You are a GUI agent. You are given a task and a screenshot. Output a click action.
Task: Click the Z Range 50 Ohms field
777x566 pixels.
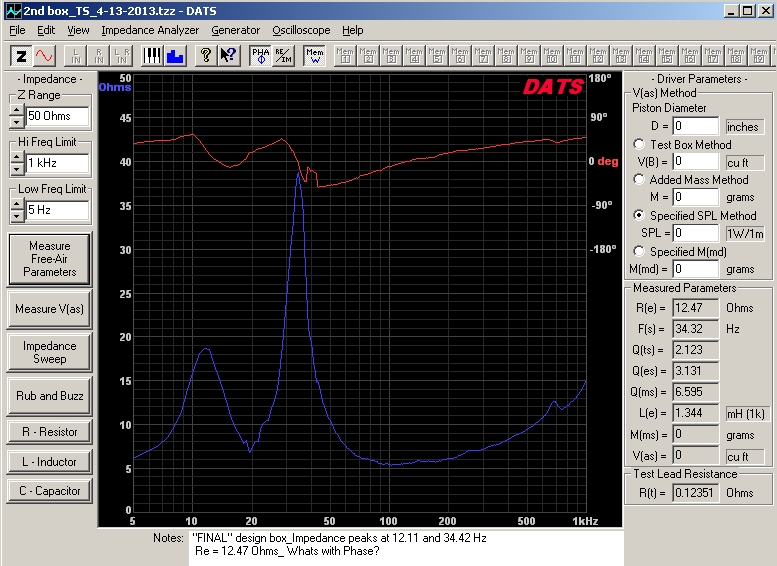pyautogui.click(x=57, y=116)
